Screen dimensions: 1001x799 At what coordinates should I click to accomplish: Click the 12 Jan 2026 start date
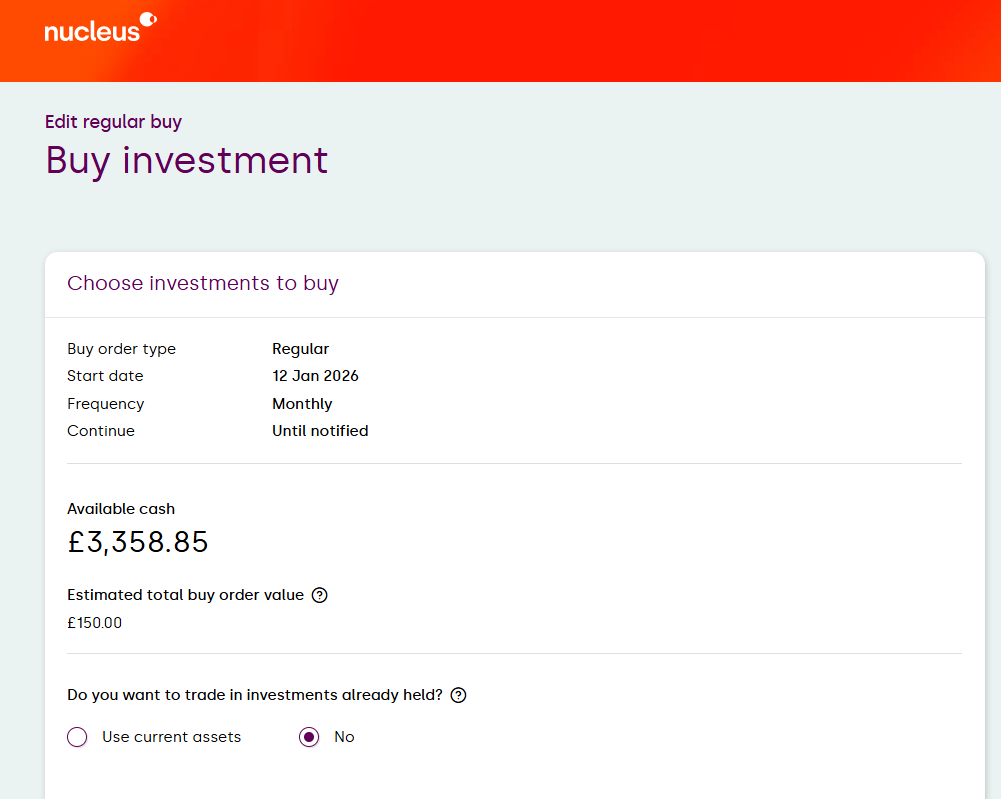tap(315, 376)
